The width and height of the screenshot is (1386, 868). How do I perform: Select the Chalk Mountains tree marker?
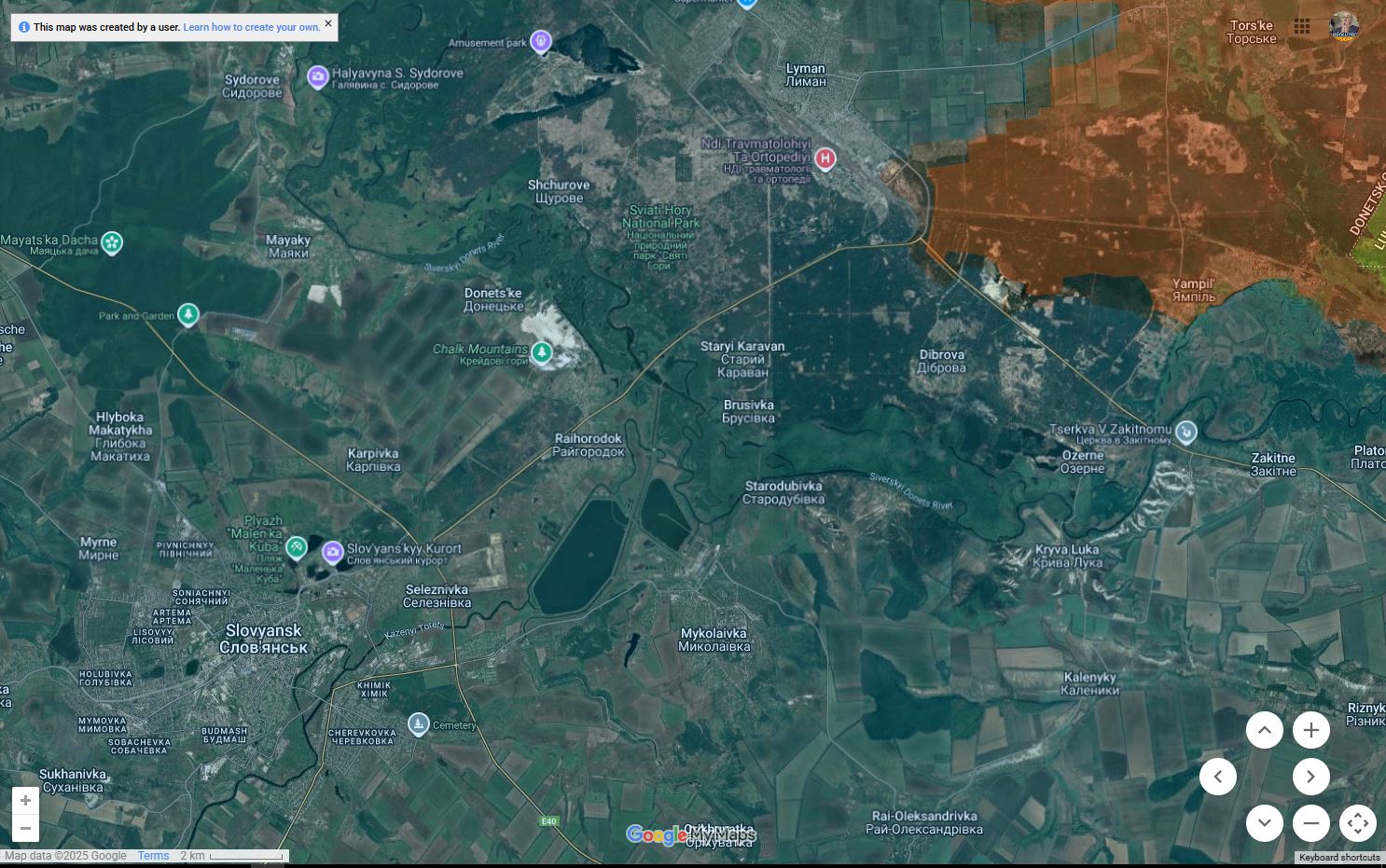point(542,352)
